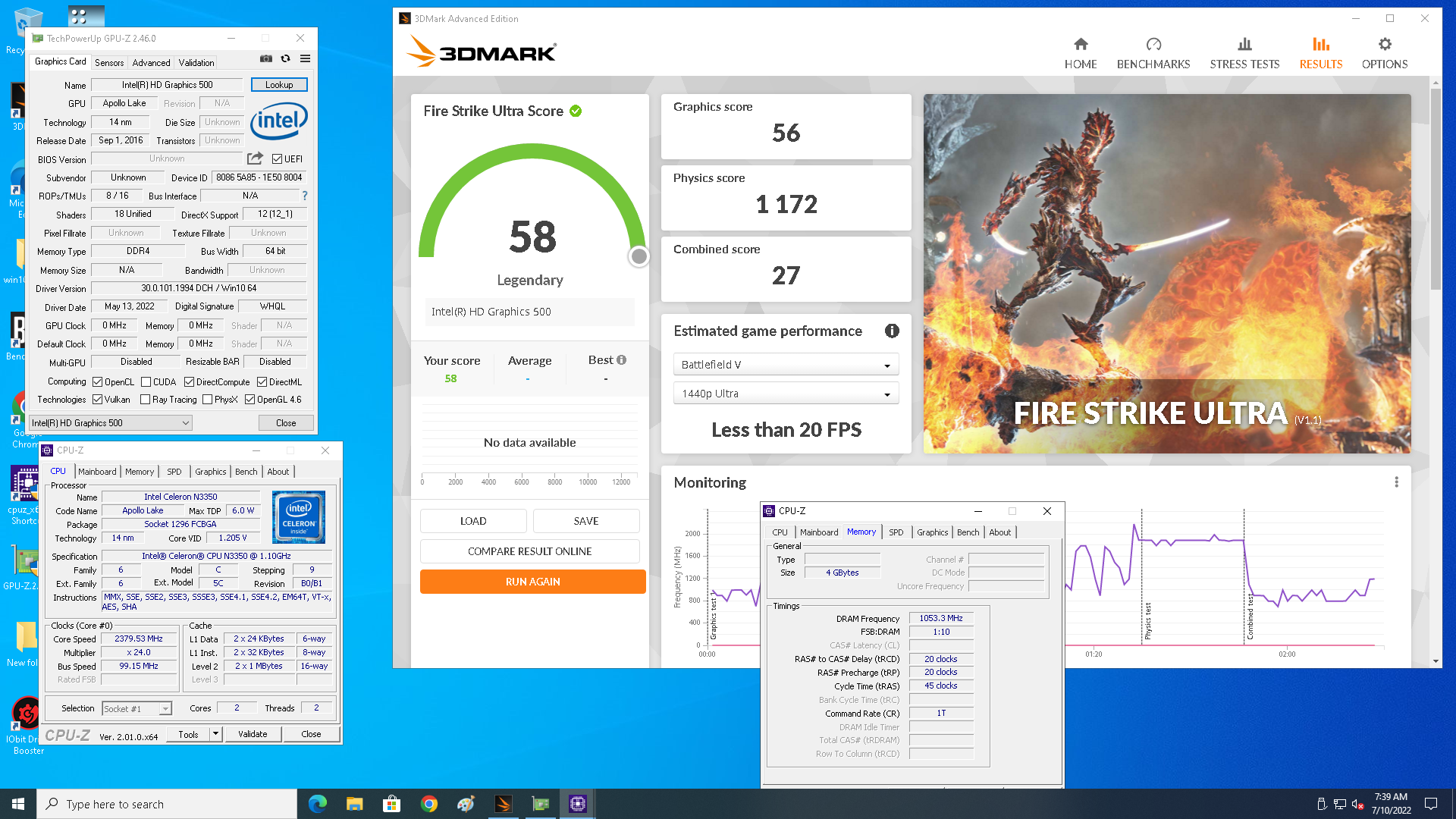Toggle the PhysX checkbox

pyautogui.click(x=207, y=400)
